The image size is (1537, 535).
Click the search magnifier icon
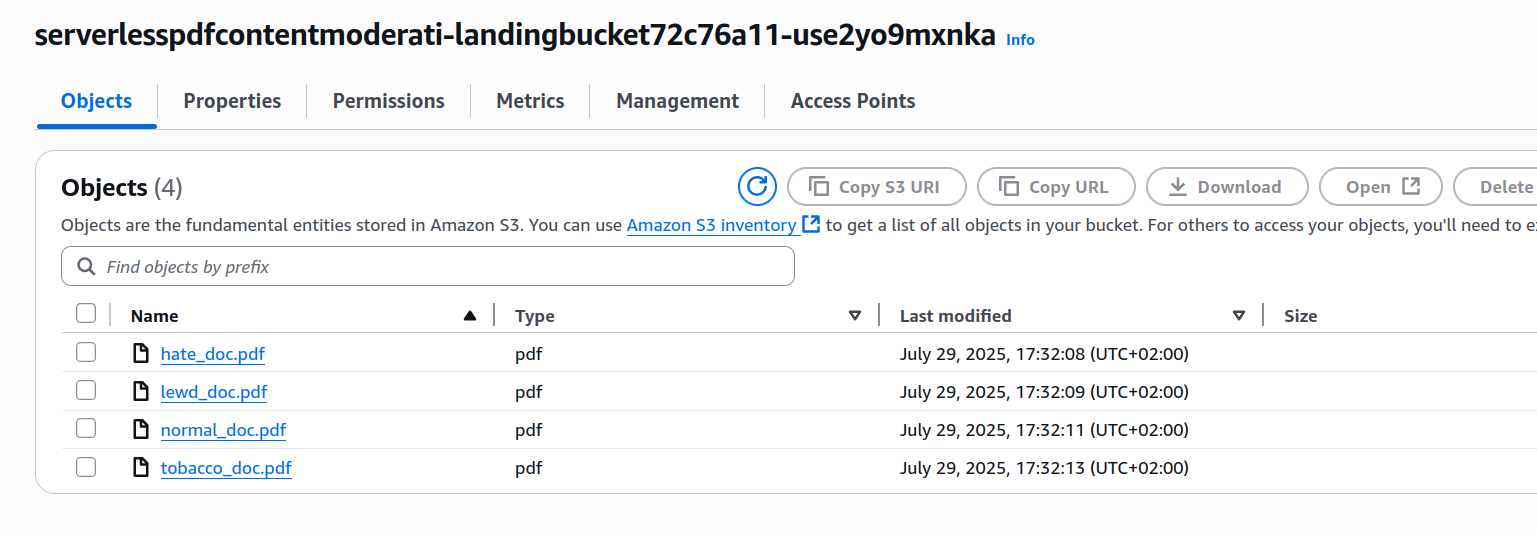click(x=86, y=267)
